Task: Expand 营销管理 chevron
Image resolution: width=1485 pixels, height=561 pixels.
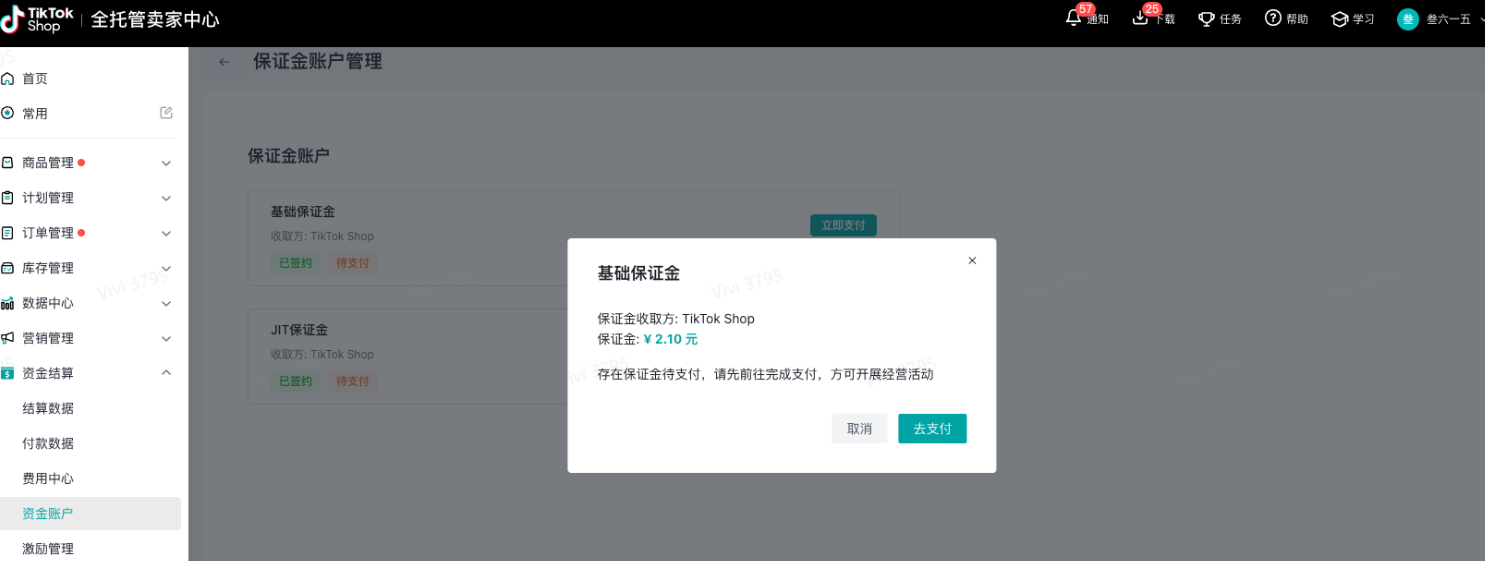Action: pos(167,338)
